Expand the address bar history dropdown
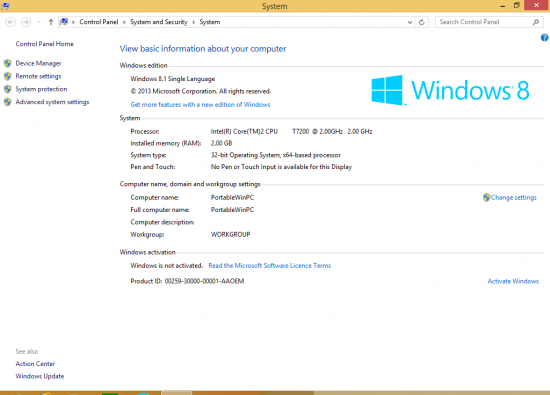 [x=410, y=22]
